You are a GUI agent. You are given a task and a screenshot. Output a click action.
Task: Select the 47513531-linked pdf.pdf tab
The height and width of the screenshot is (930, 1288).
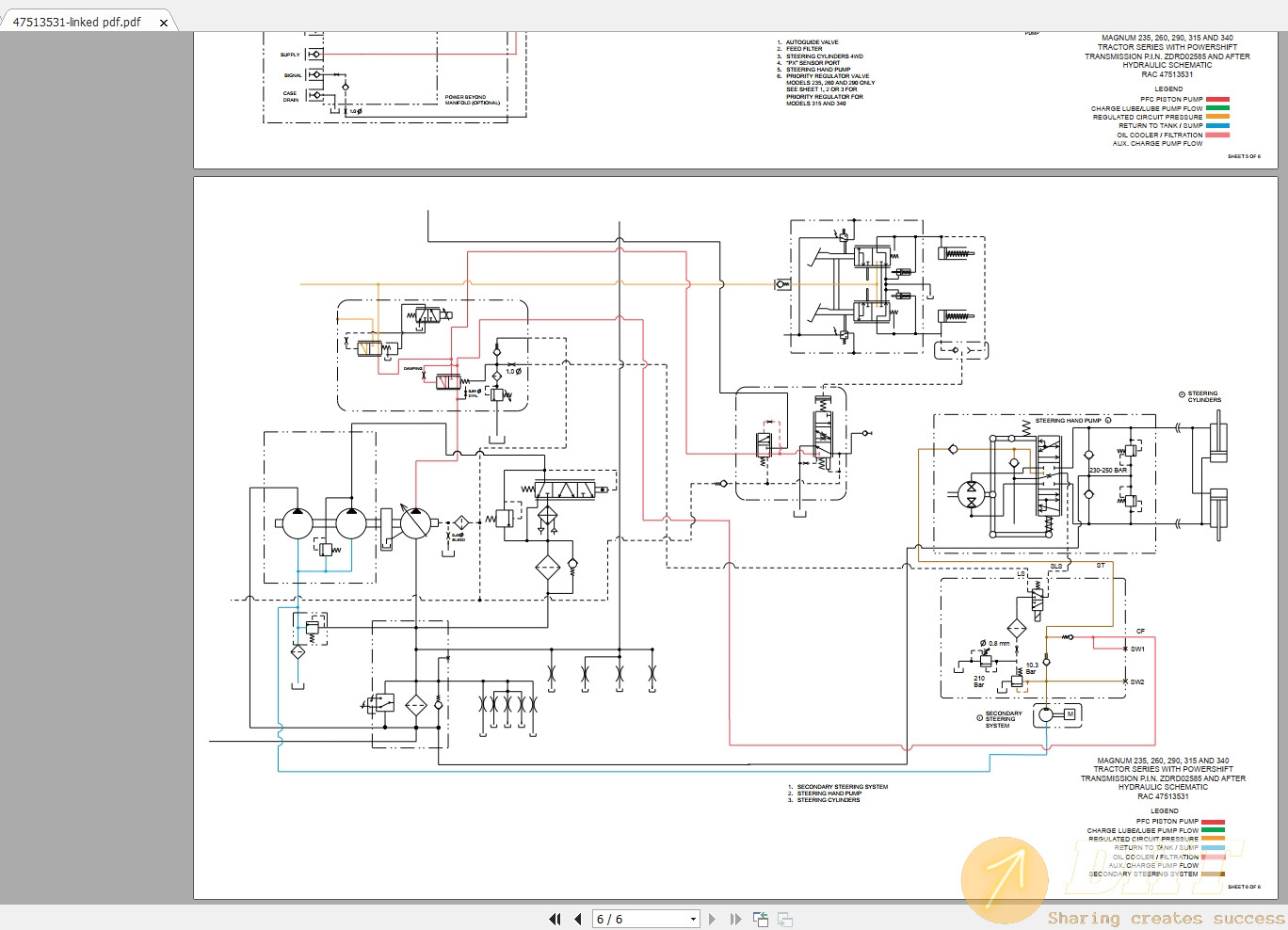coord(75,20)
